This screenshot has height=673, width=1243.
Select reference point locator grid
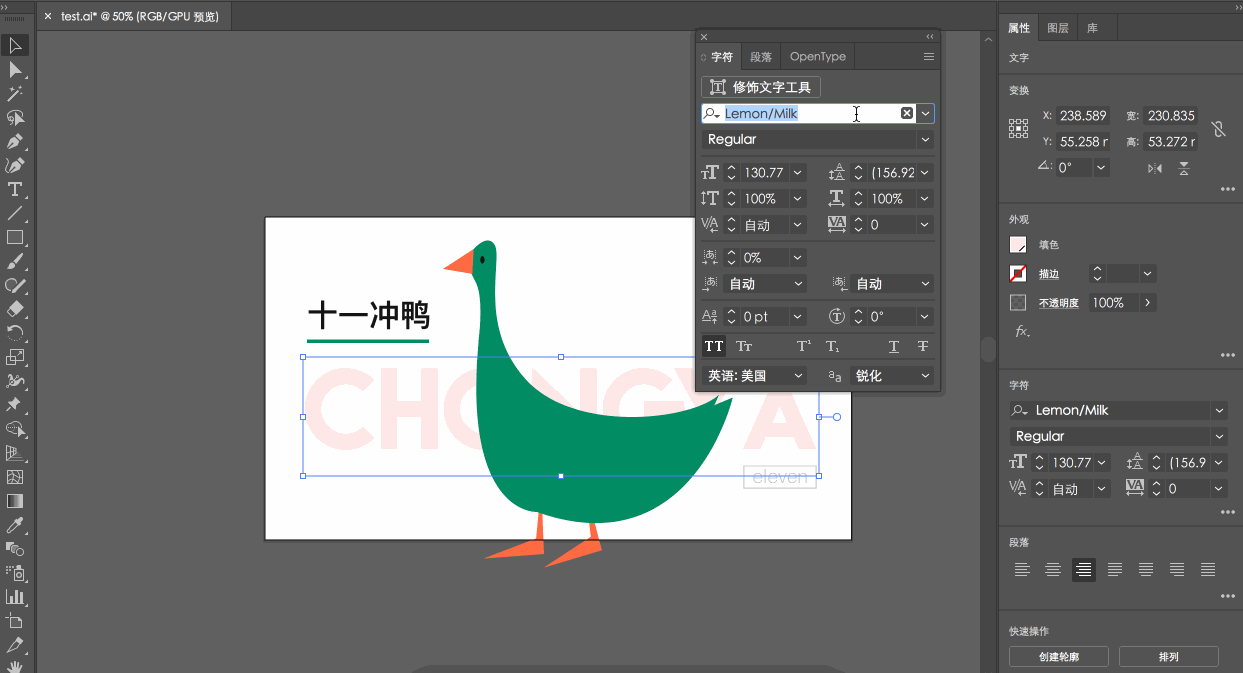pos(1018,128)
